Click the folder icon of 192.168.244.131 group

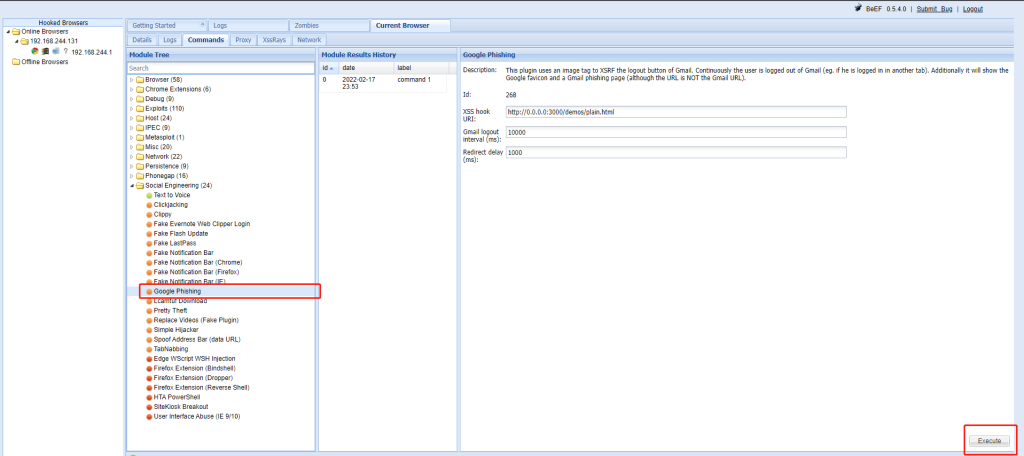25,41
